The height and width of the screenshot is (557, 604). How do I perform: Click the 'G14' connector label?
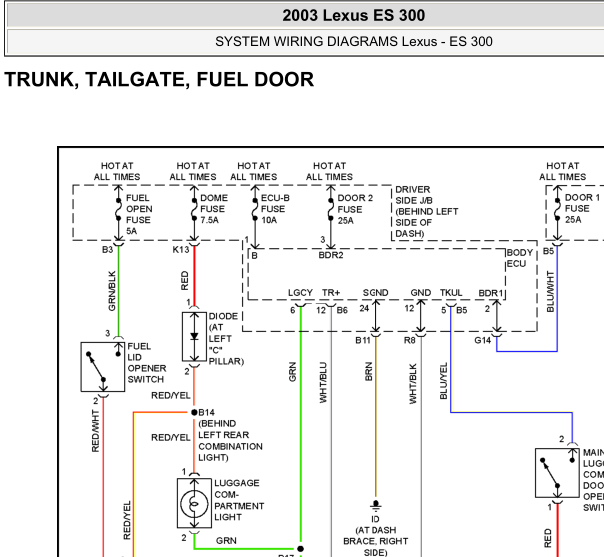[483, 340]
